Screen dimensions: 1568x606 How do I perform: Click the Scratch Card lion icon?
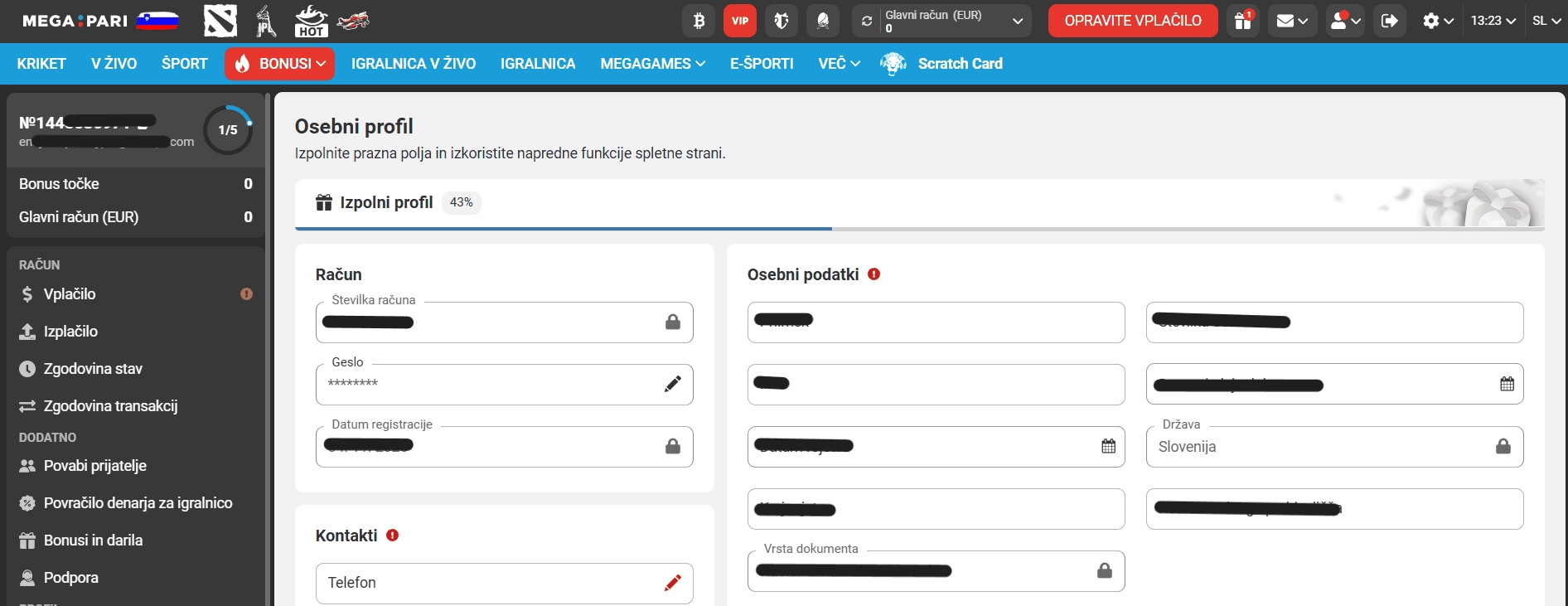coord(893,64)
